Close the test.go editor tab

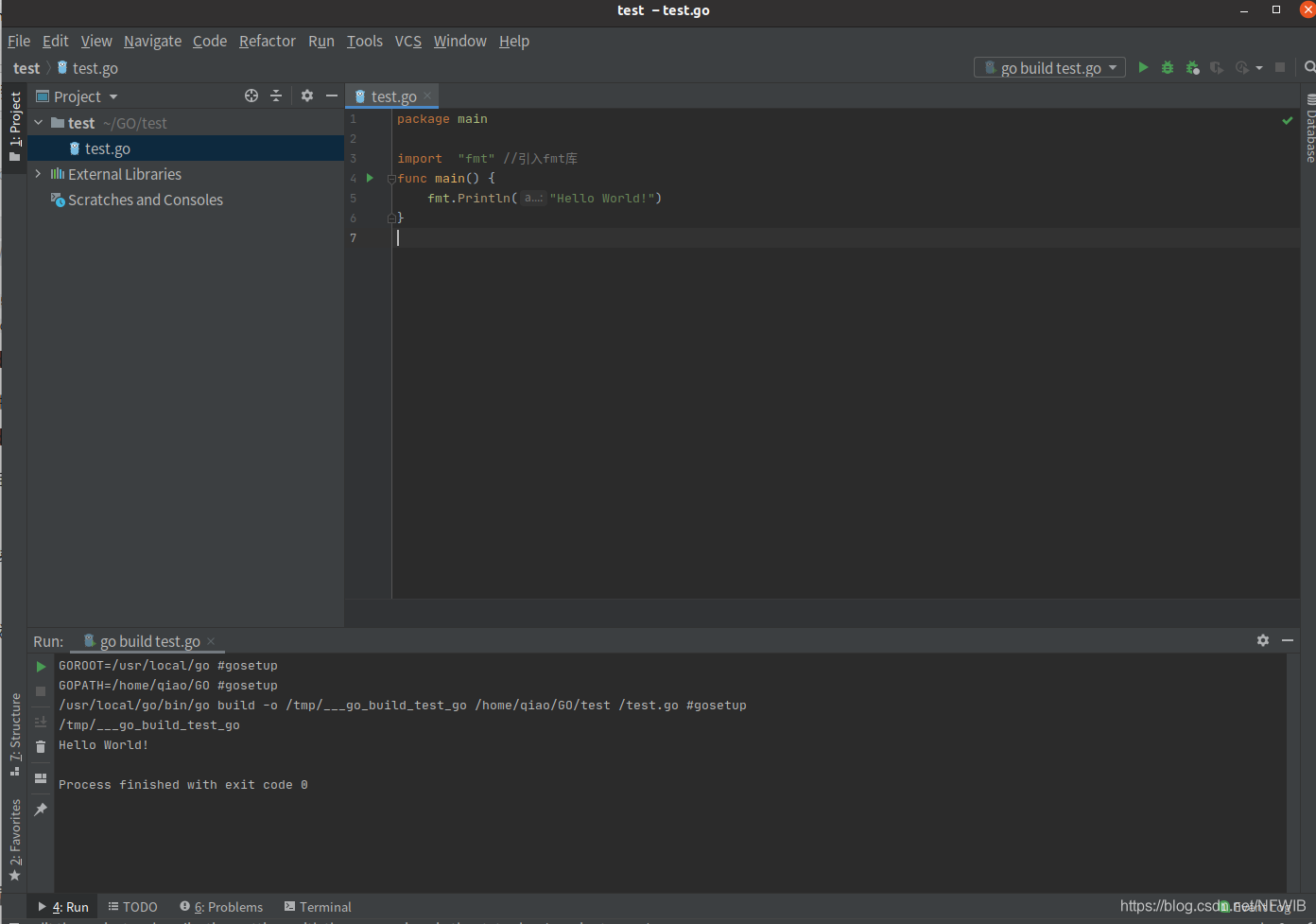click(x=427, y=96)
